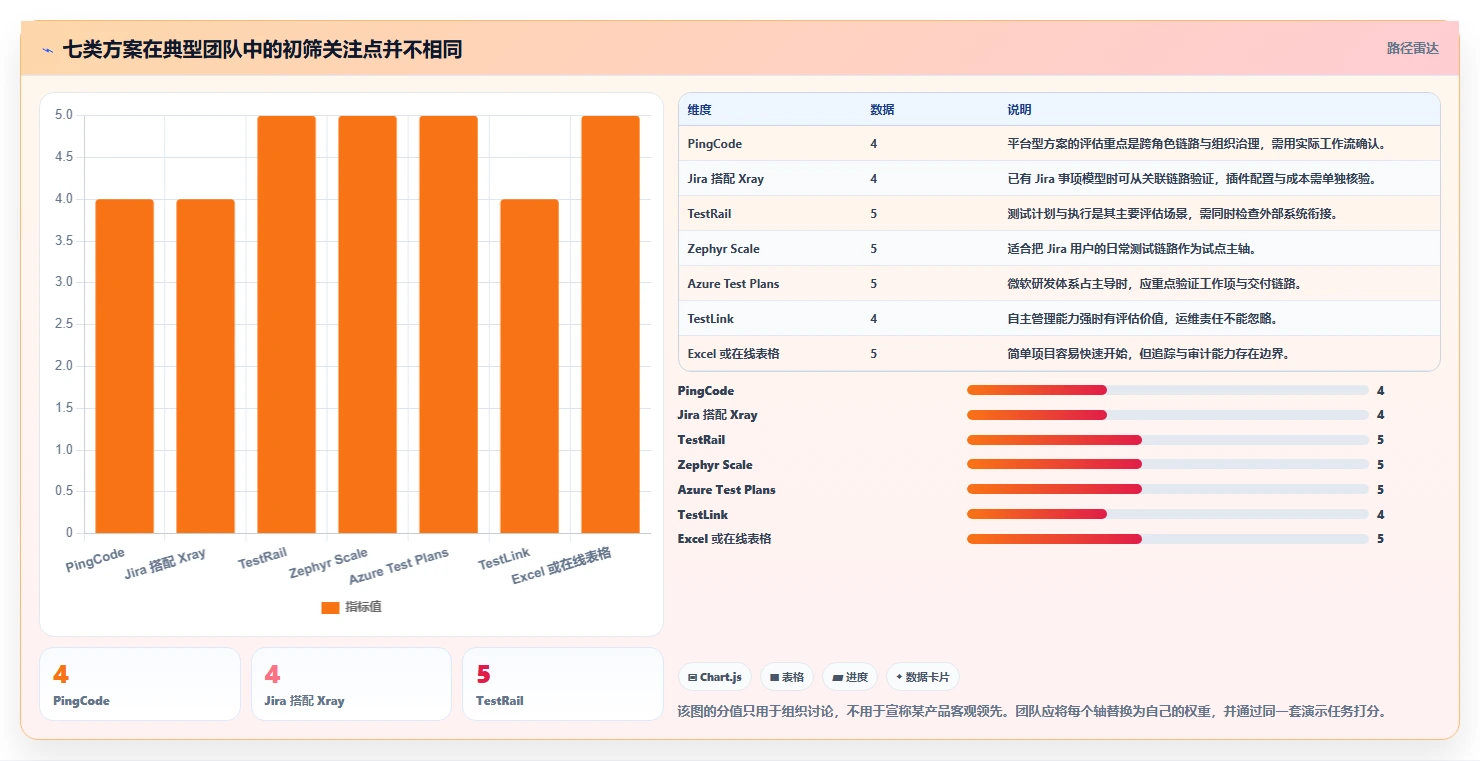Click the PingCode x-axis label

coord(96,560)
